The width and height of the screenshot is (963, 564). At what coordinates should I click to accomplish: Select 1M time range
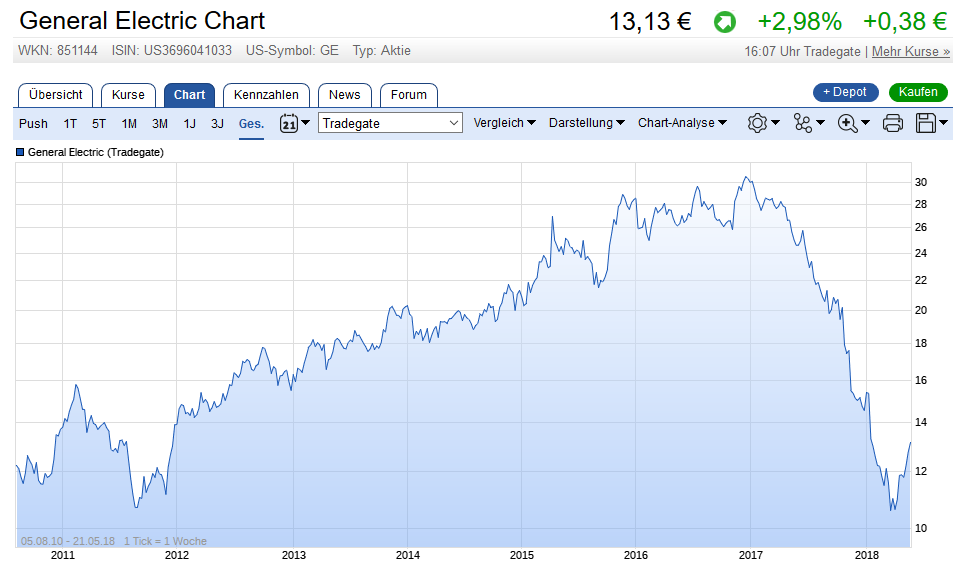[x=129, y=123]
